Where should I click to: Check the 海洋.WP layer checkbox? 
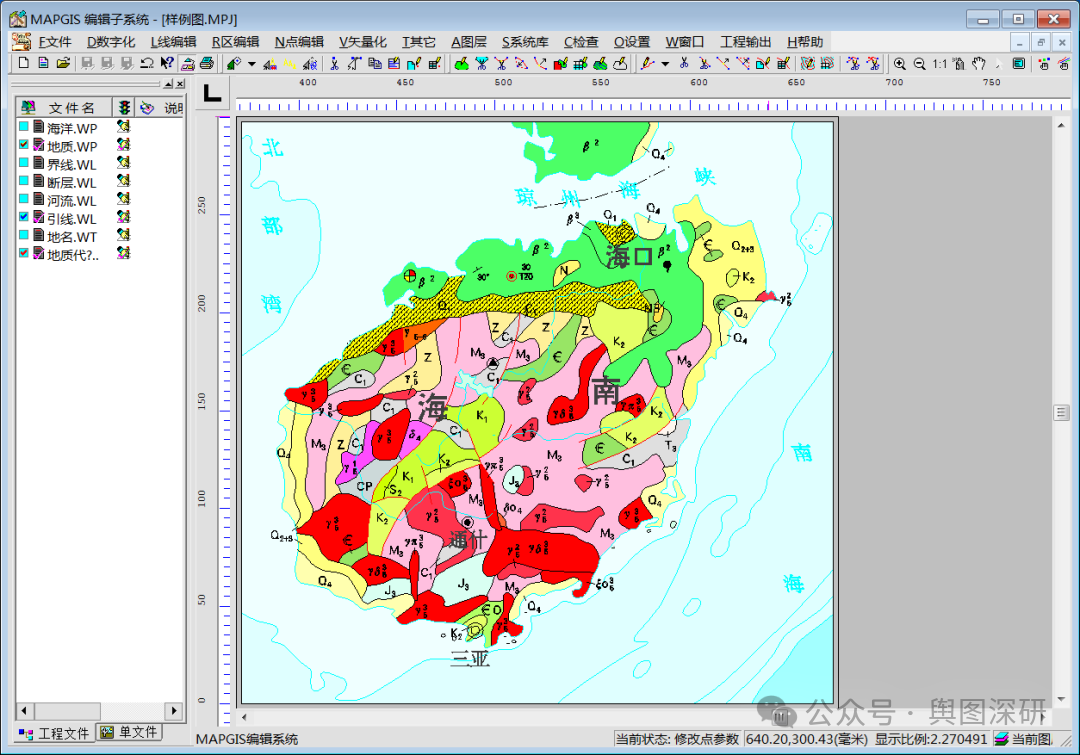[x=24, y=128]
